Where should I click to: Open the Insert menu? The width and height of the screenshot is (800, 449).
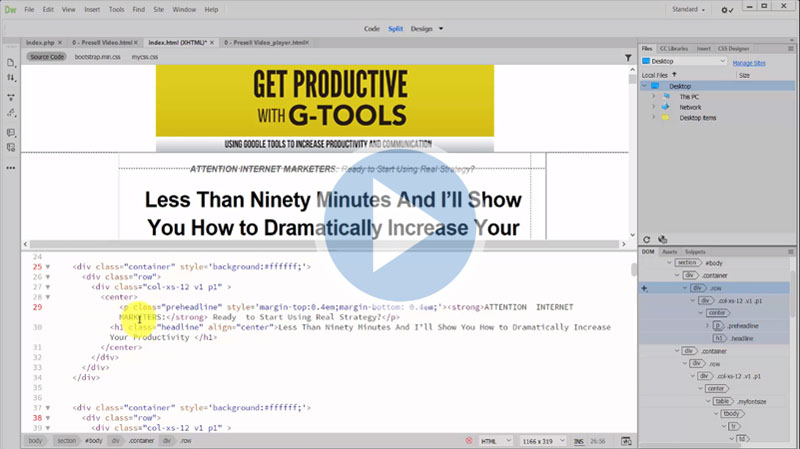92,9
